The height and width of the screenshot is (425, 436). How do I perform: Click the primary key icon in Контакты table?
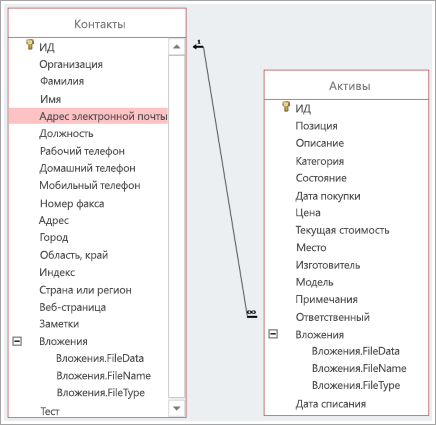click(x=30, y=45)
